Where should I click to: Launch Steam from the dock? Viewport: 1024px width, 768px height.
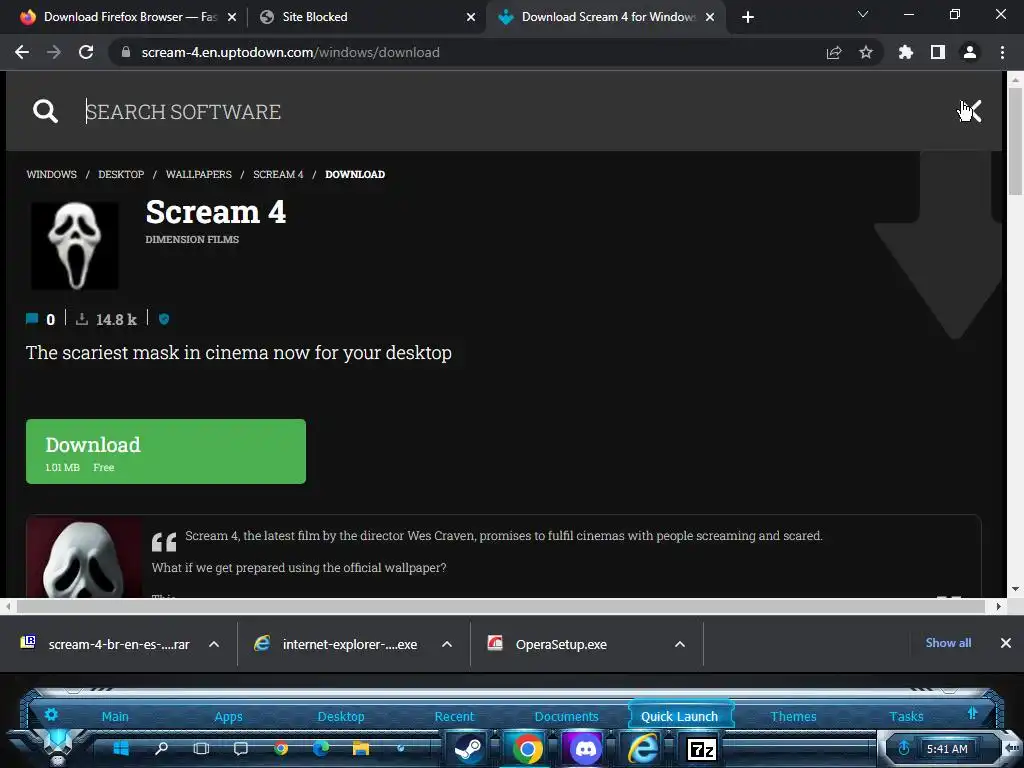coord(468,748)
